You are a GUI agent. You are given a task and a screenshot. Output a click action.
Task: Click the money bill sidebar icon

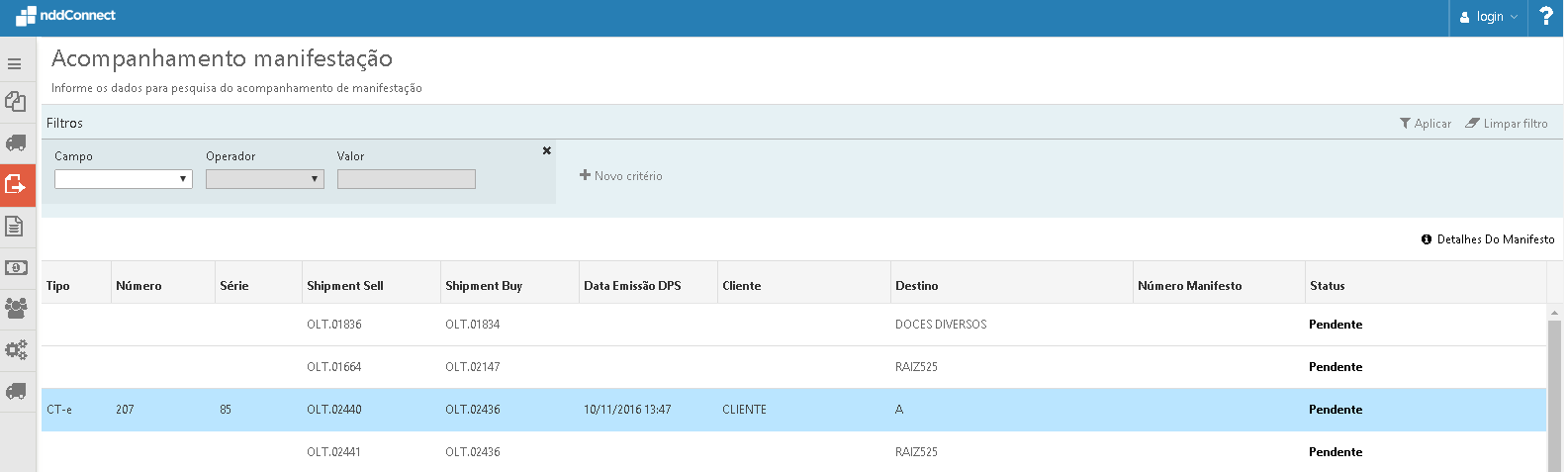pos(16,268)
